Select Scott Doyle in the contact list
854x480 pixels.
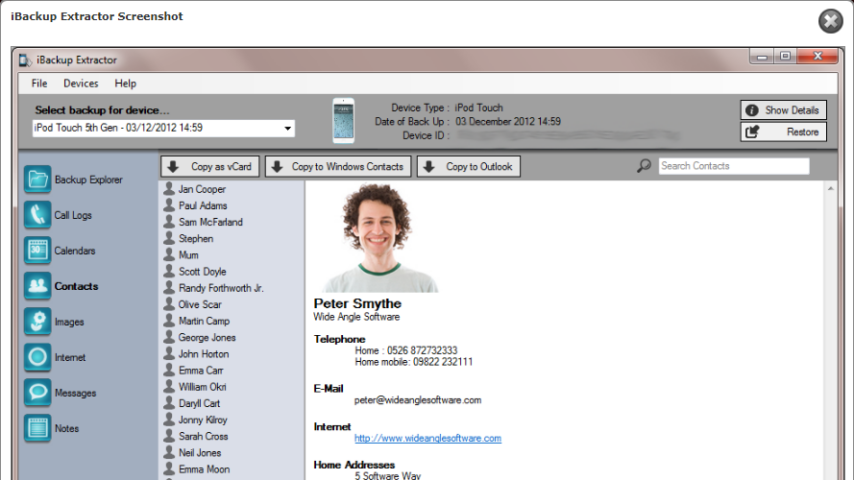(202, 271)
